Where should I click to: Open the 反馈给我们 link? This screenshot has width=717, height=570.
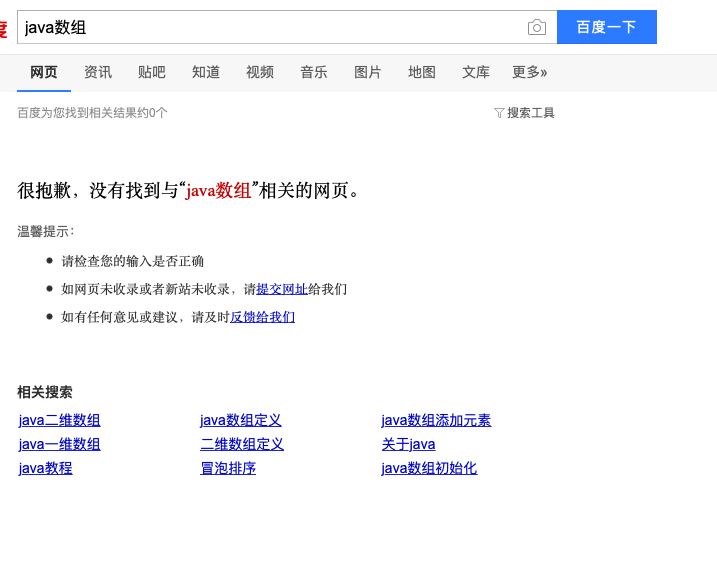click(x=262, y=317)
